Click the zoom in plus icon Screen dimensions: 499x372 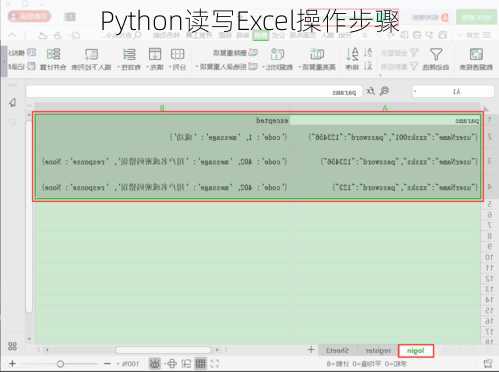point(12,363)
